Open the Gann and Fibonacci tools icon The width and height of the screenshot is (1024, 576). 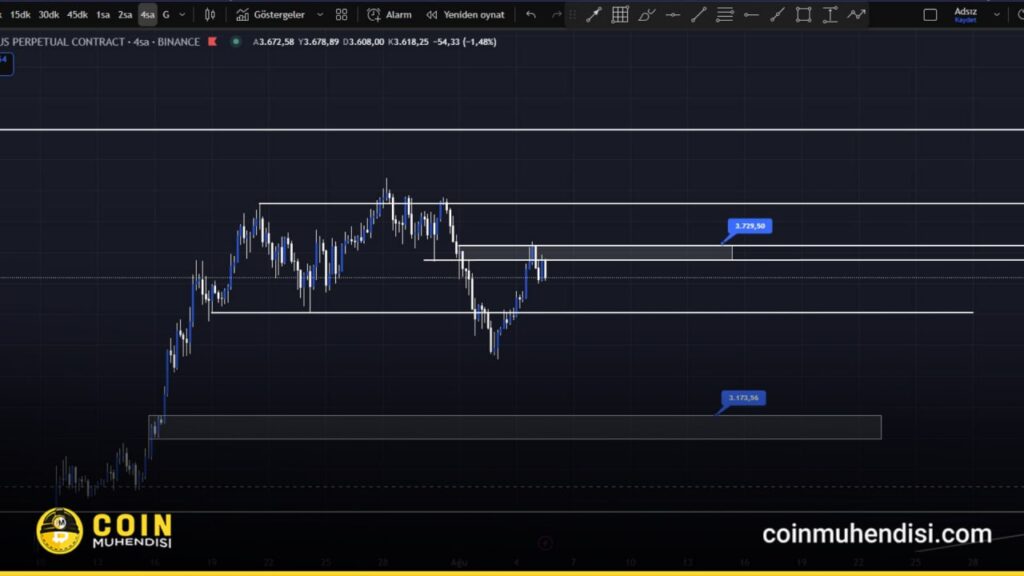[619, 14]
